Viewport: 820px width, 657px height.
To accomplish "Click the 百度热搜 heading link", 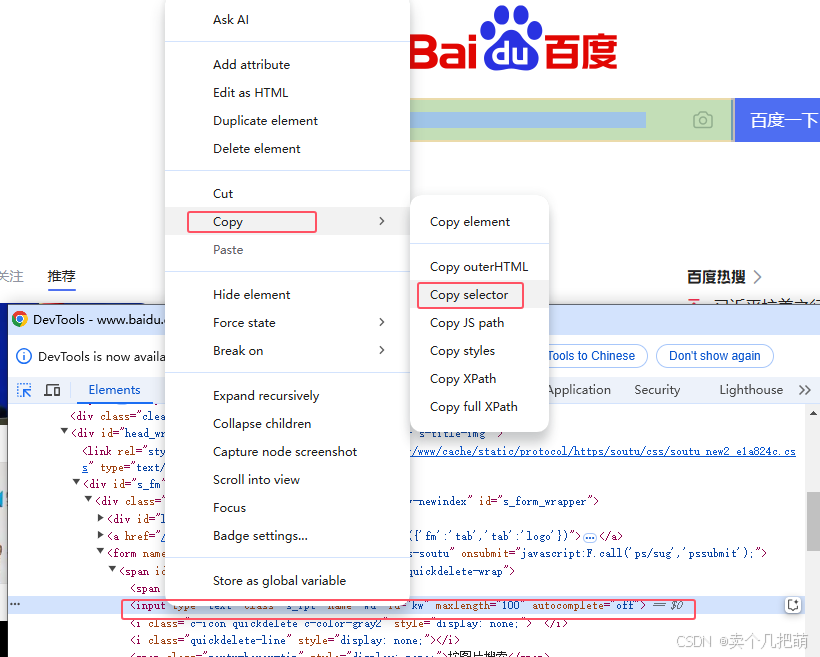I will (716, 277).
